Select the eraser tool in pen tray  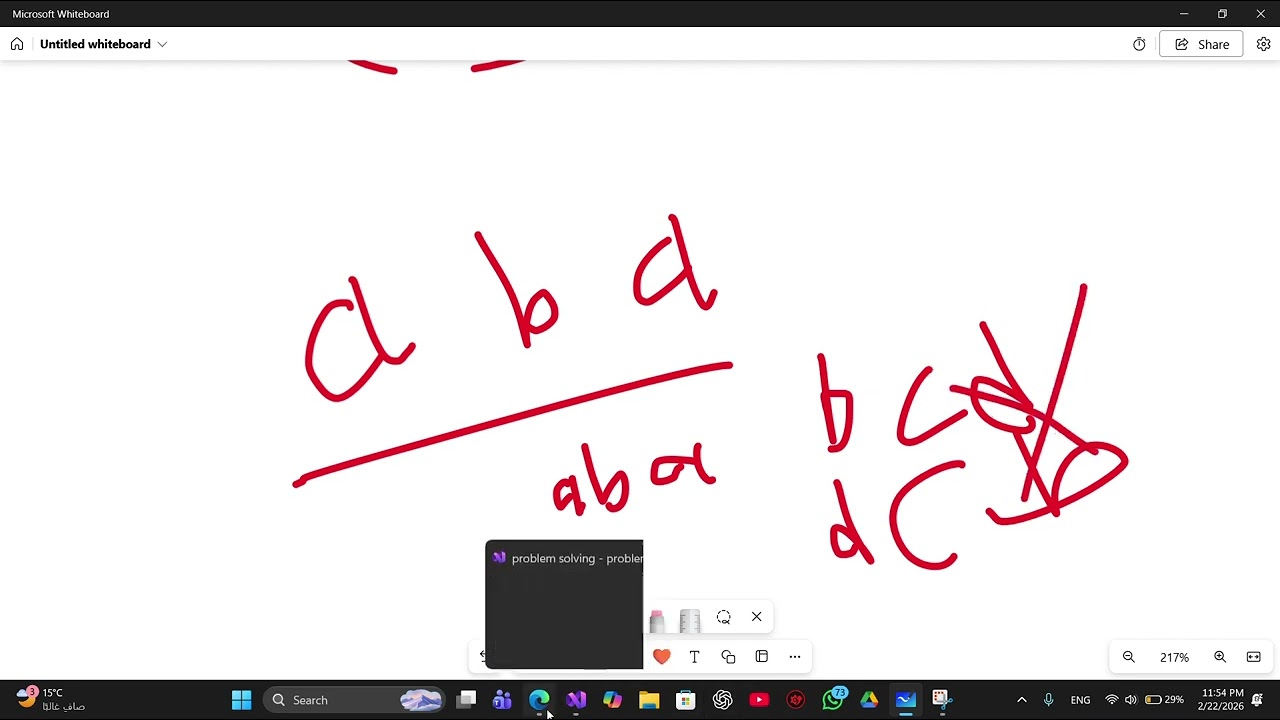[656, 620]
